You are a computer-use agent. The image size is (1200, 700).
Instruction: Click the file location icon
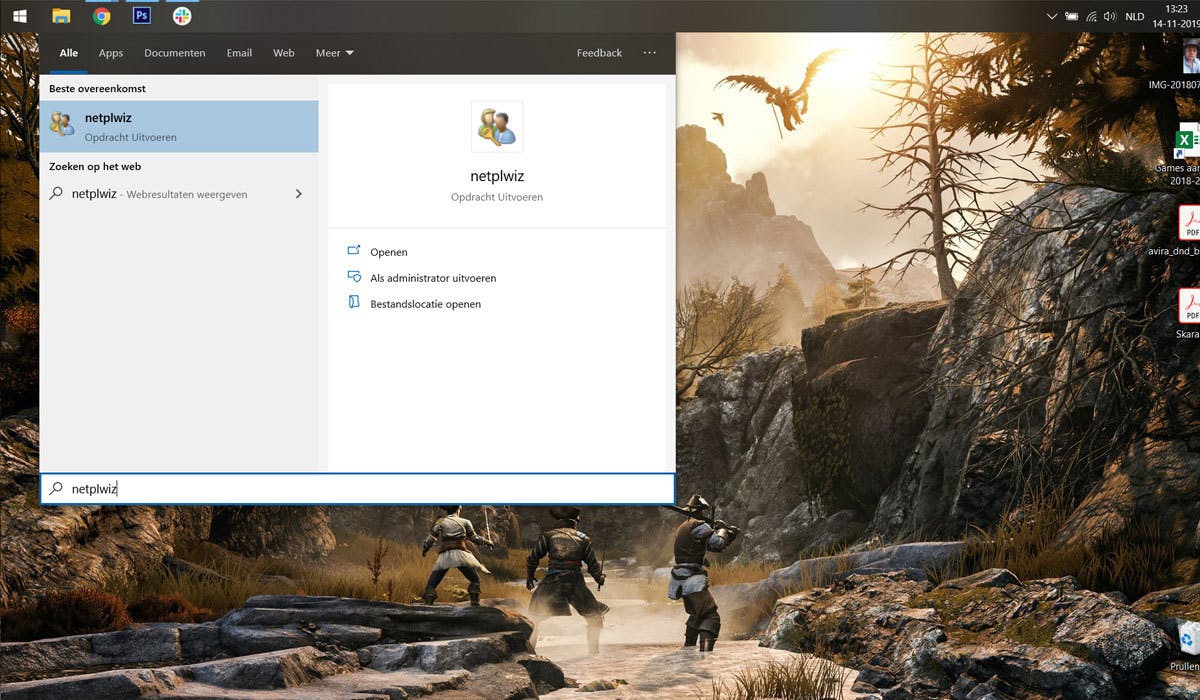click(x=353, y=302)
